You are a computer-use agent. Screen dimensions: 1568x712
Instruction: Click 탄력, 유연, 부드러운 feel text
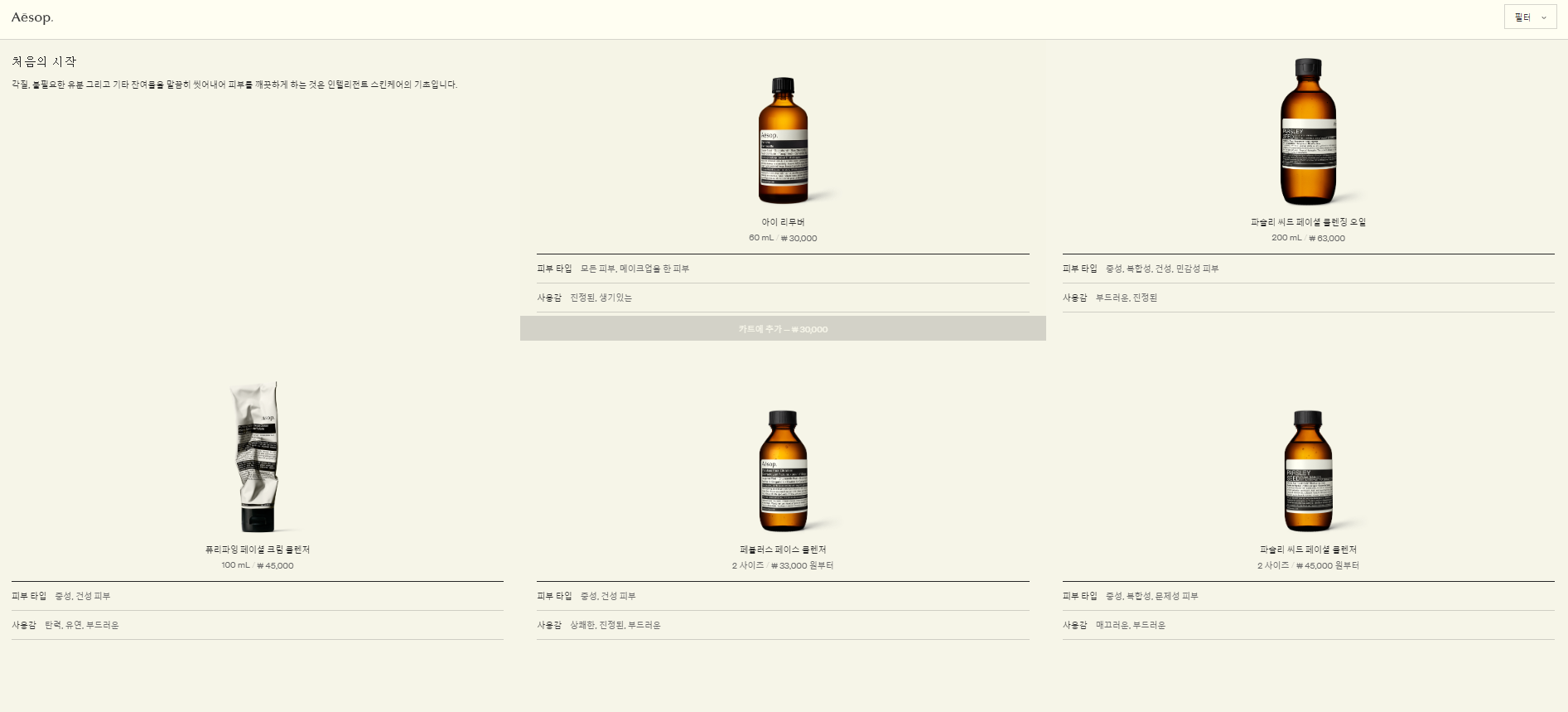click(82, 625)
